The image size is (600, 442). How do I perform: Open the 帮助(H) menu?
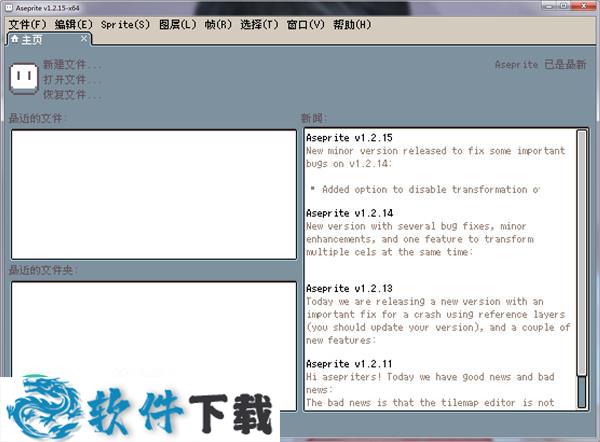352,25
